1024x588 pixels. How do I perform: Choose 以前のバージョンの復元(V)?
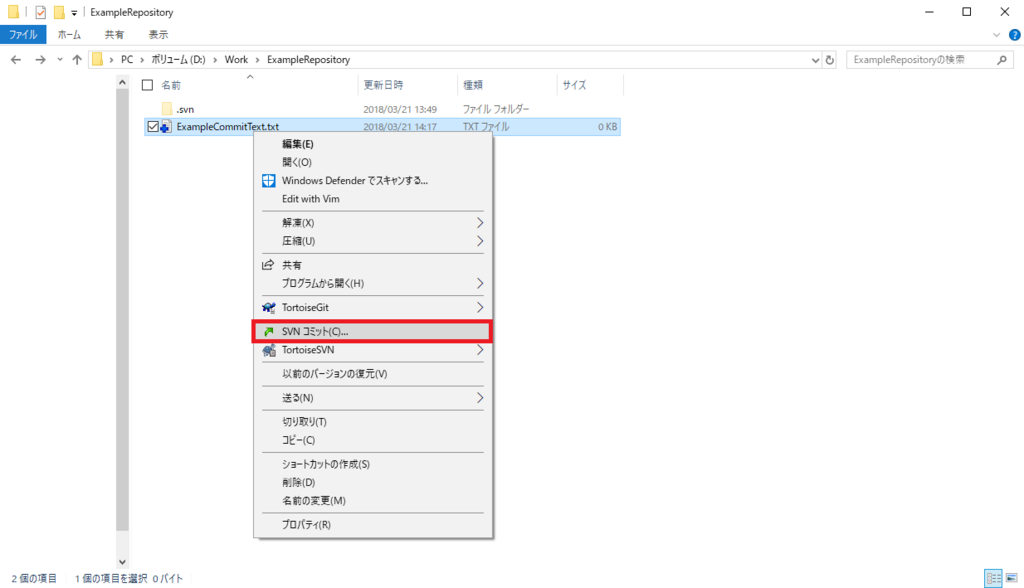tap(372, 374)
